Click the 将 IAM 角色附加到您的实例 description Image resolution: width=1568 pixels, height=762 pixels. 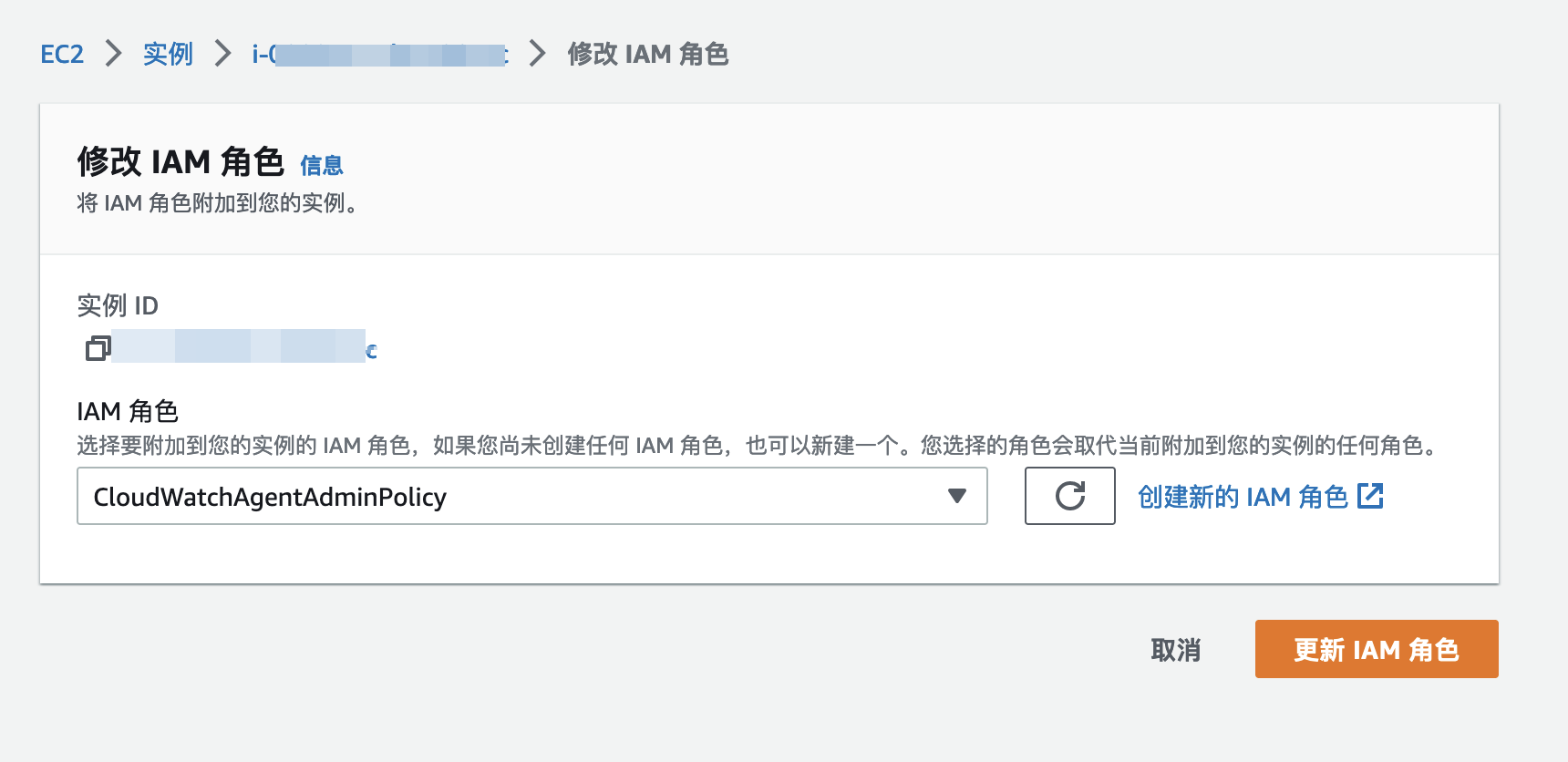click(217, 202)
